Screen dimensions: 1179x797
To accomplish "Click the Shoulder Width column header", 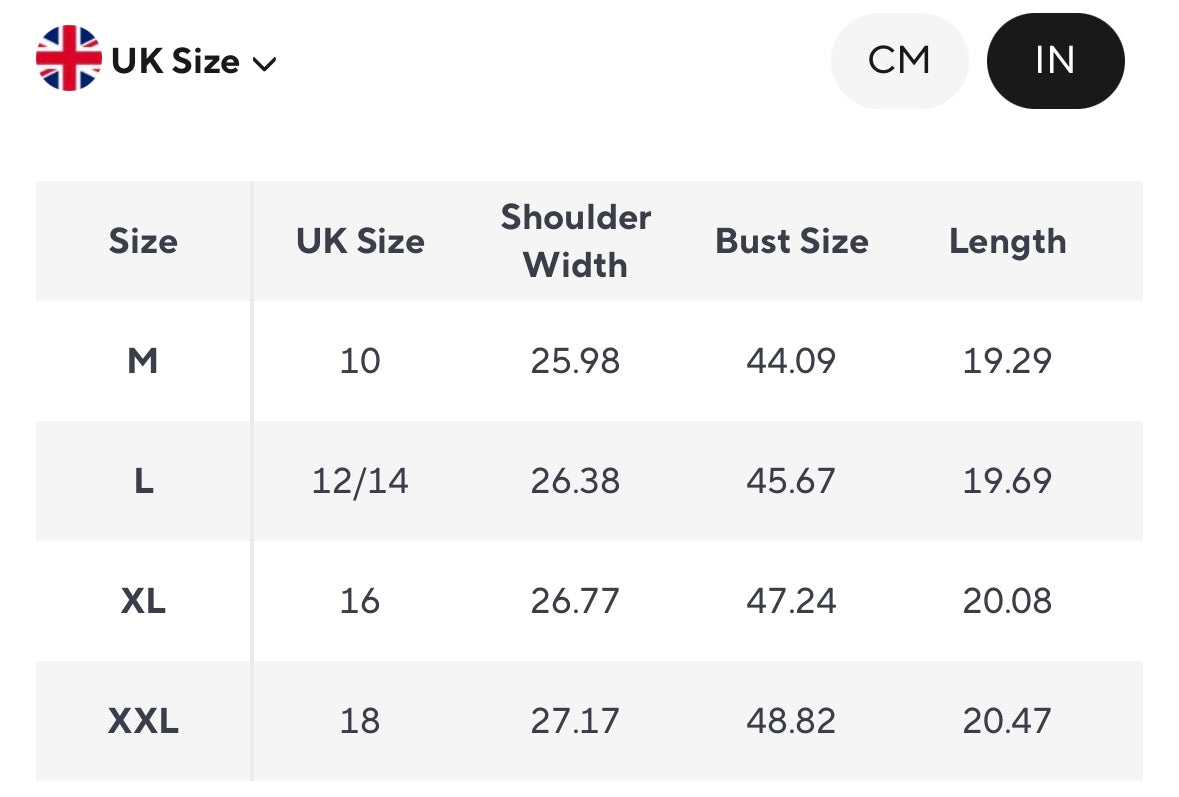I will coord(575,241).
